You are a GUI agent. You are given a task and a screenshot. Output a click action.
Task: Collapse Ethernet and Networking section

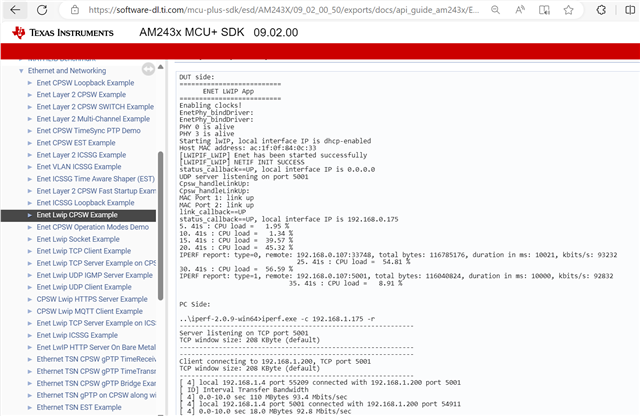(x=21, y=71)
